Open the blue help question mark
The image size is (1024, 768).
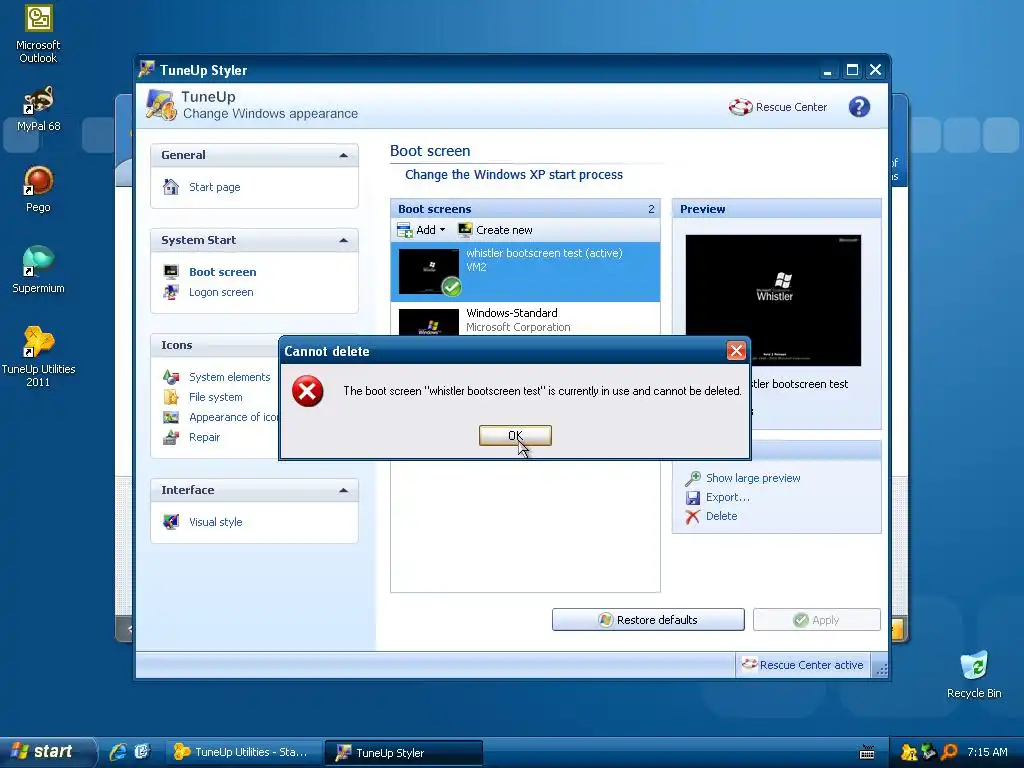859,106
